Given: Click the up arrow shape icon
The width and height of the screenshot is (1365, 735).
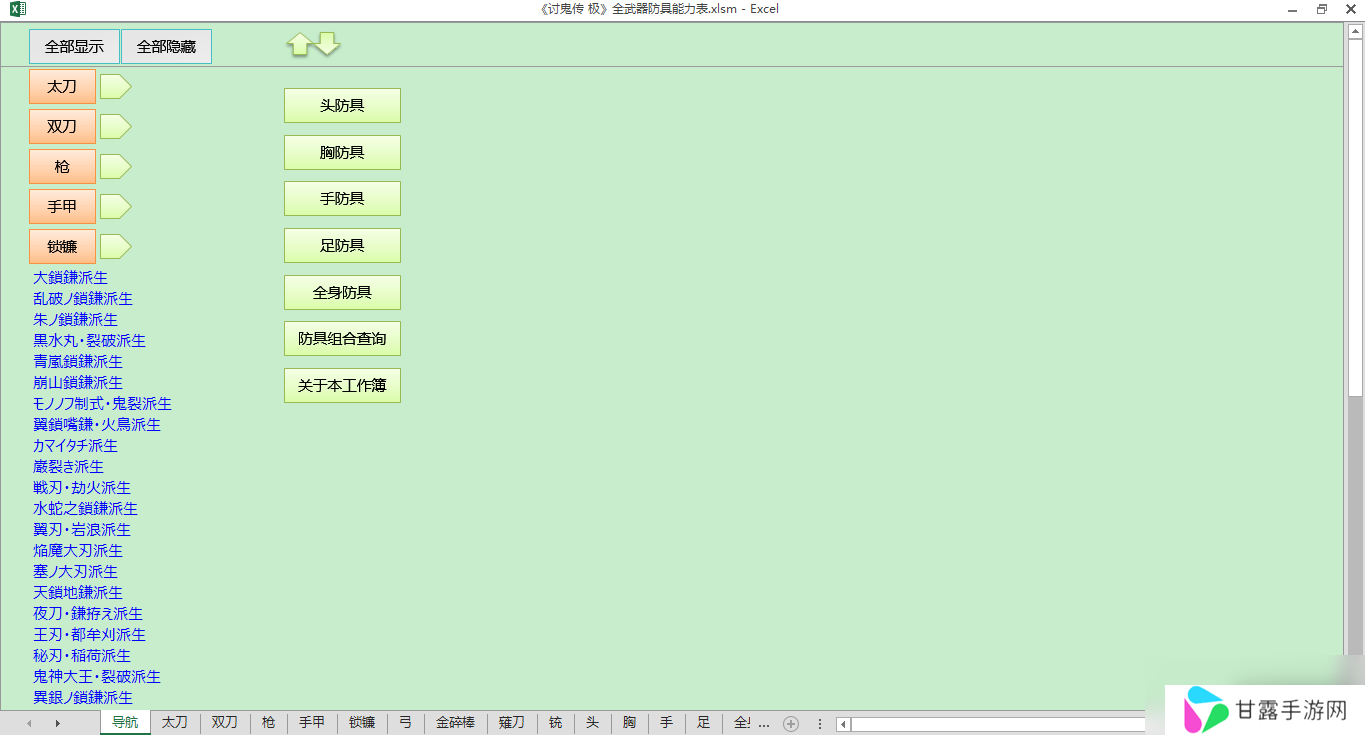Looking at the screenshot, I should coord(299,44).
